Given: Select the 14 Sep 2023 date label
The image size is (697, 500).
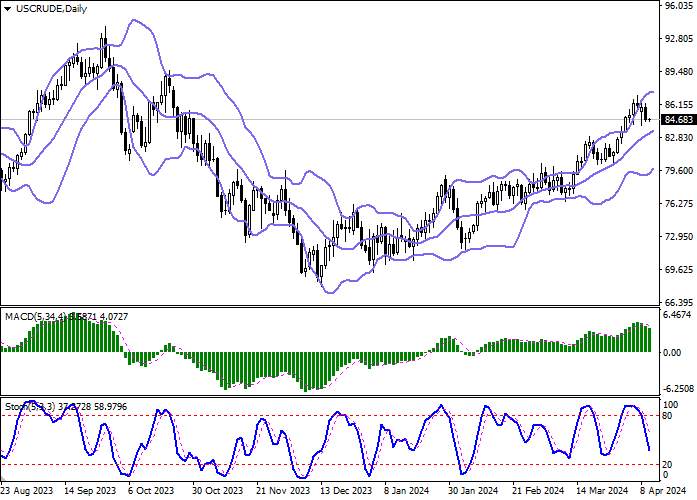Looking at the screenshot, I should [90, 491].
